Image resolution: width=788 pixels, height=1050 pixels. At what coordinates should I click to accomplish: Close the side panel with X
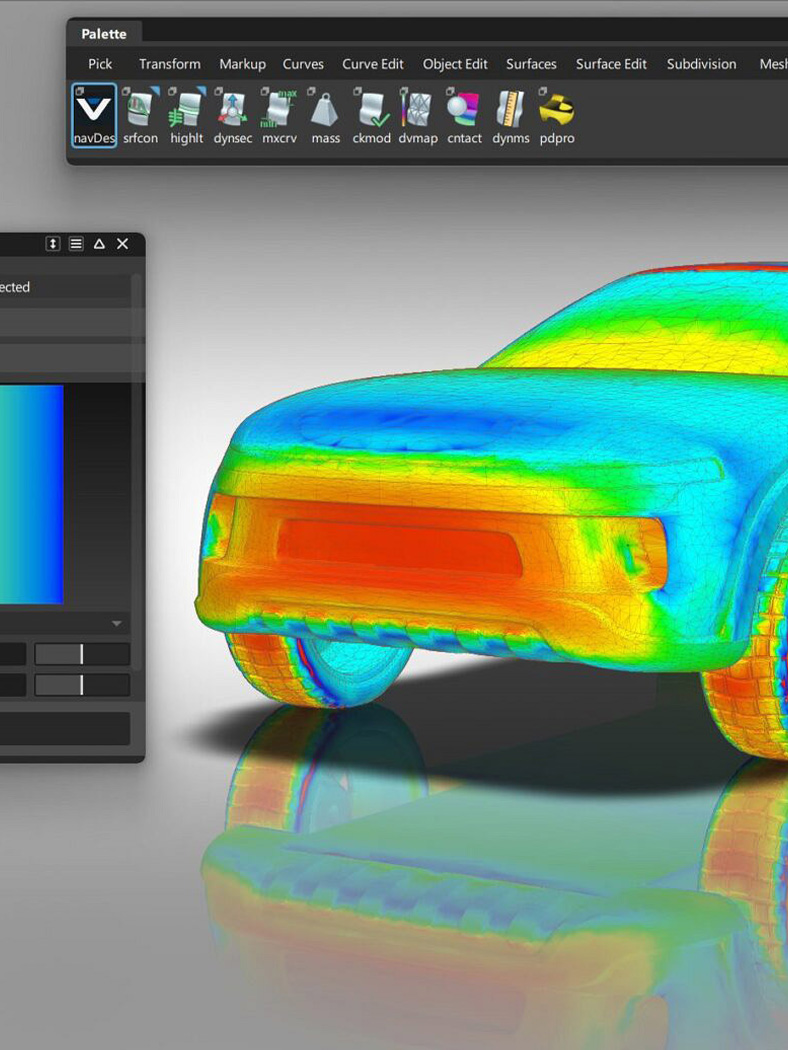point(123,244)
